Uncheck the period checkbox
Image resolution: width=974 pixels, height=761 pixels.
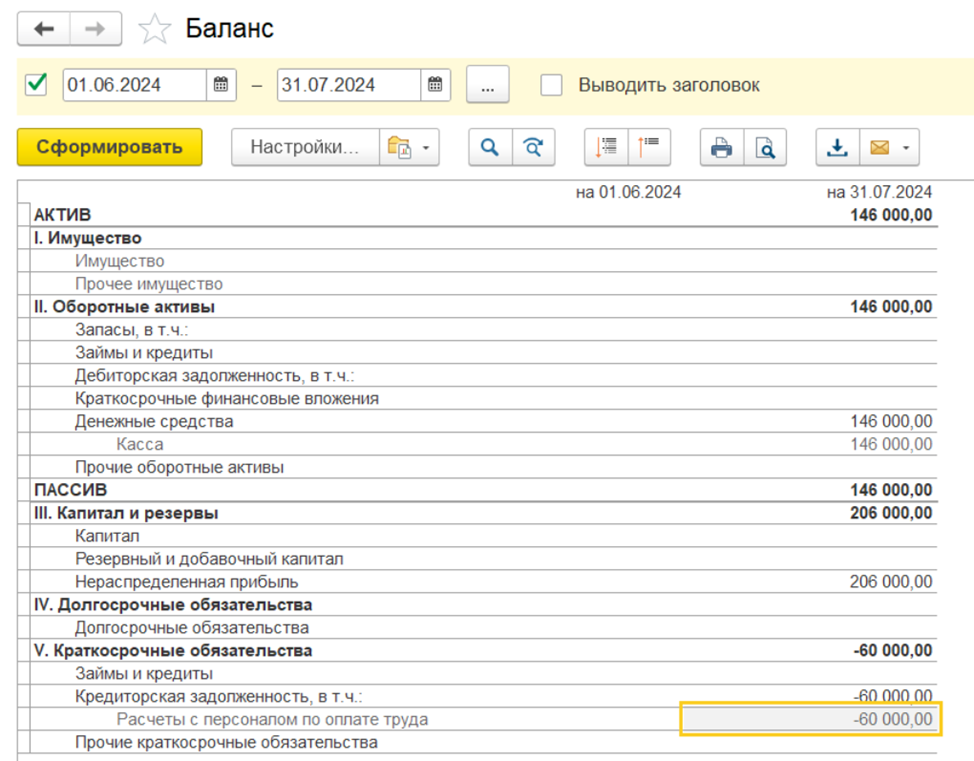tap(37, 85)
